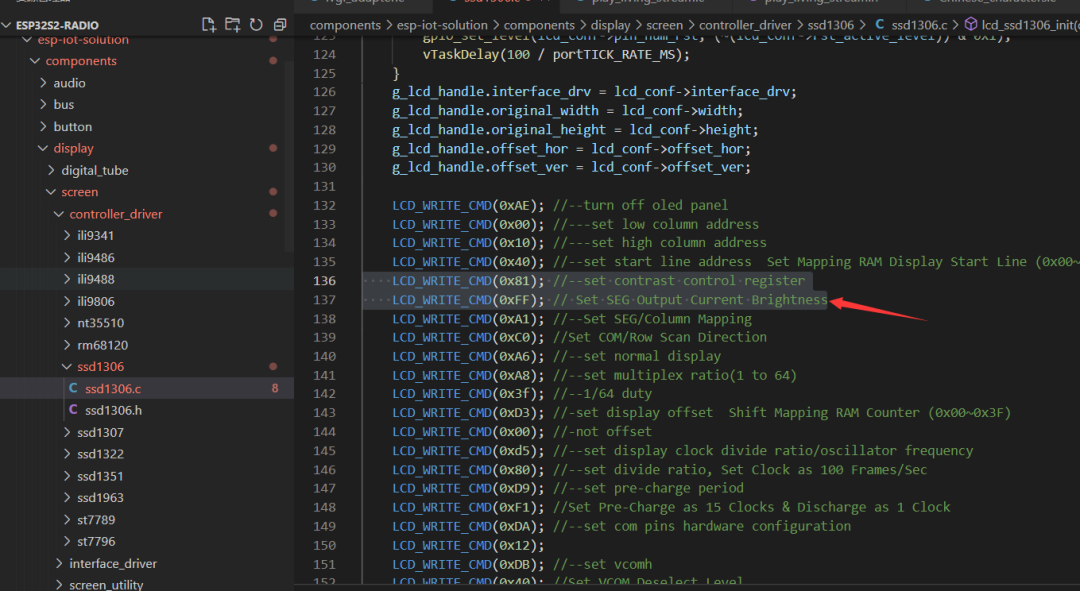
Task: Select the controller_driver breadcrumb segment
Action: tap(745, 25)
